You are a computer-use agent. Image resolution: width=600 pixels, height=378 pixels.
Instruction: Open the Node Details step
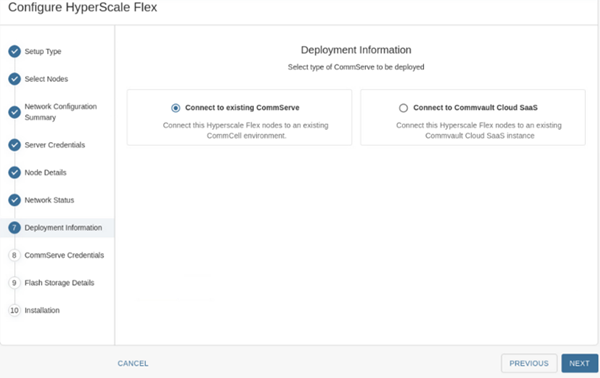pos(46,173)
